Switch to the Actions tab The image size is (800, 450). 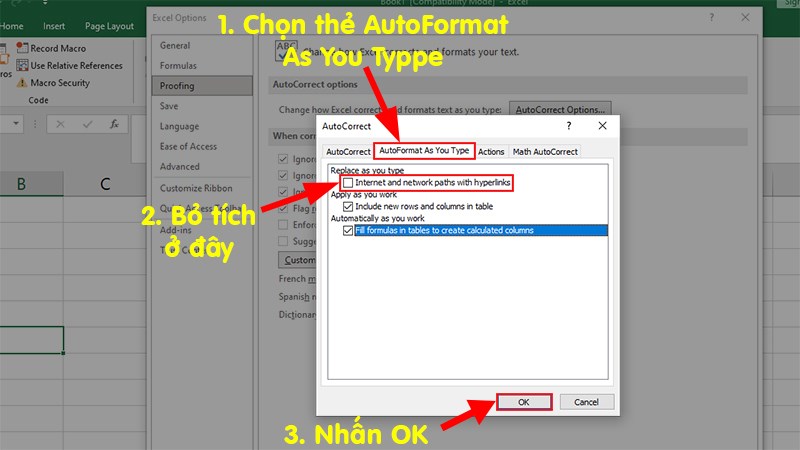491,151
